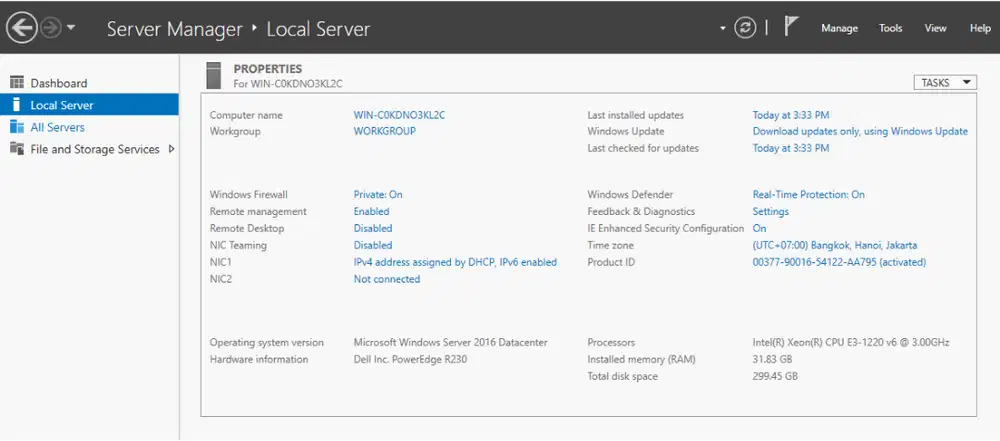Screen dimensions: 1000x441
Task: Click Remote management 'Enabled' link
Action: tap(371, 211)
